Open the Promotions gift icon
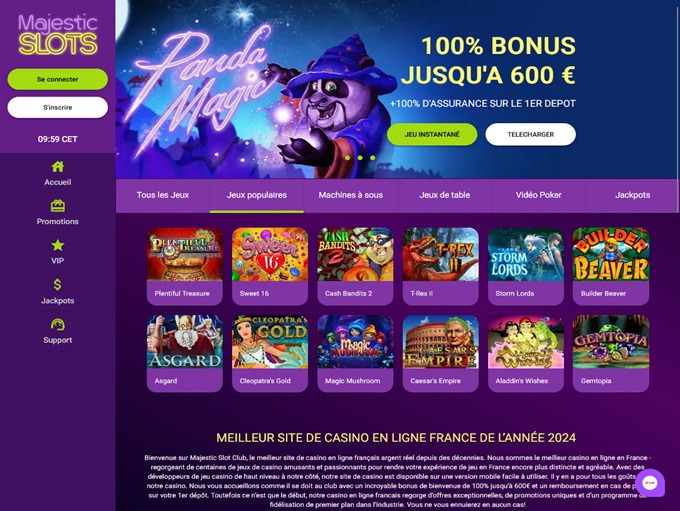 (58, 206)
